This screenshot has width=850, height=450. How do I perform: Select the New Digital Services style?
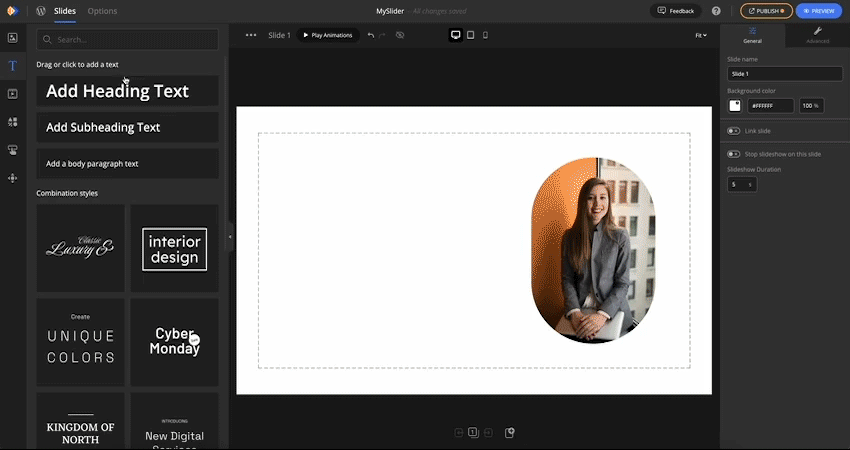(175, 421)
